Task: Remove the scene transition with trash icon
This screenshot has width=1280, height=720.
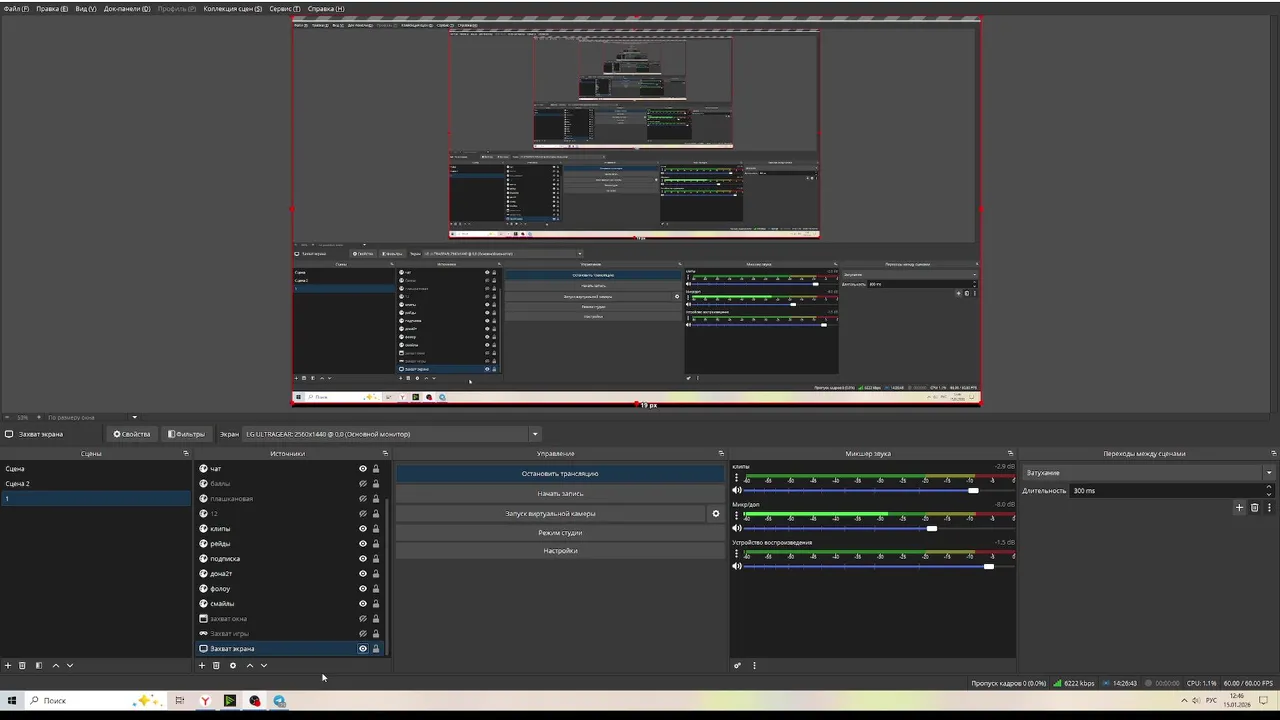Action: coord(1255,507)
